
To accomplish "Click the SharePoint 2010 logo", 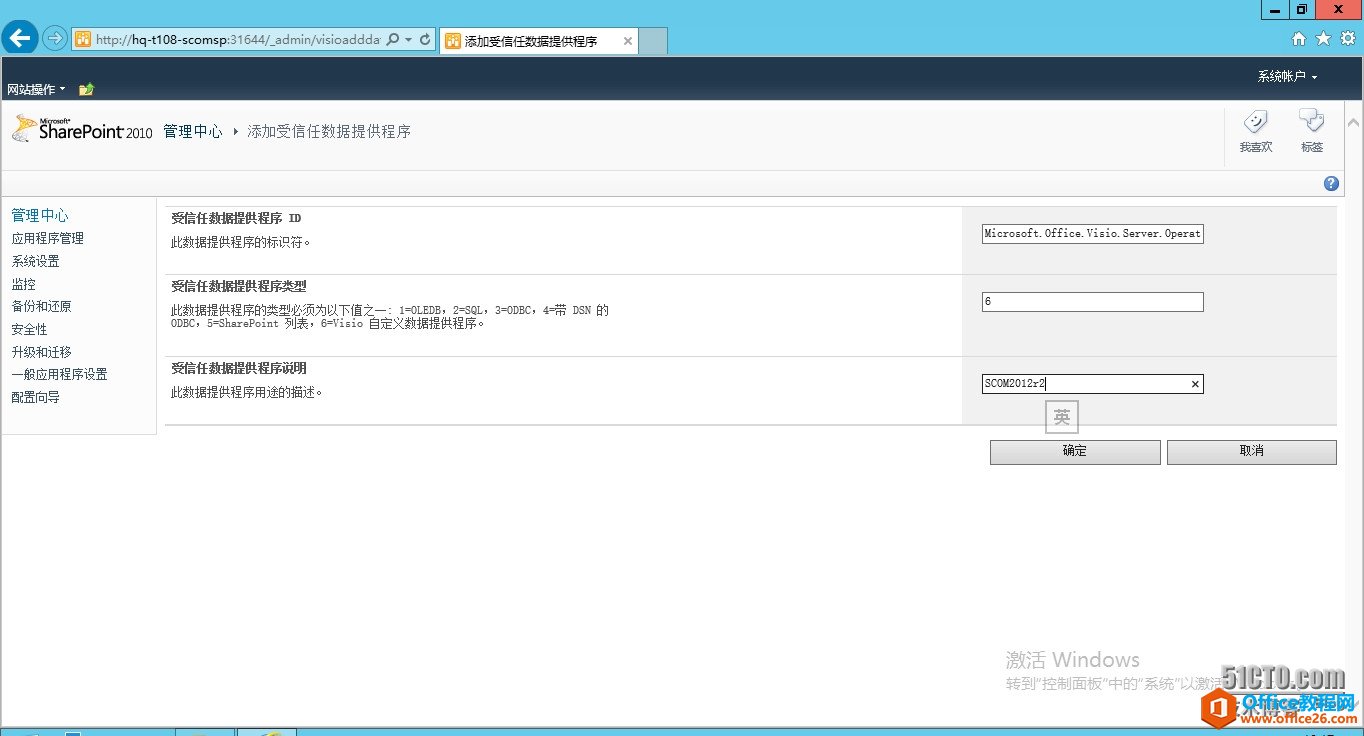I will pyautogui.click(x=82, y=129).
